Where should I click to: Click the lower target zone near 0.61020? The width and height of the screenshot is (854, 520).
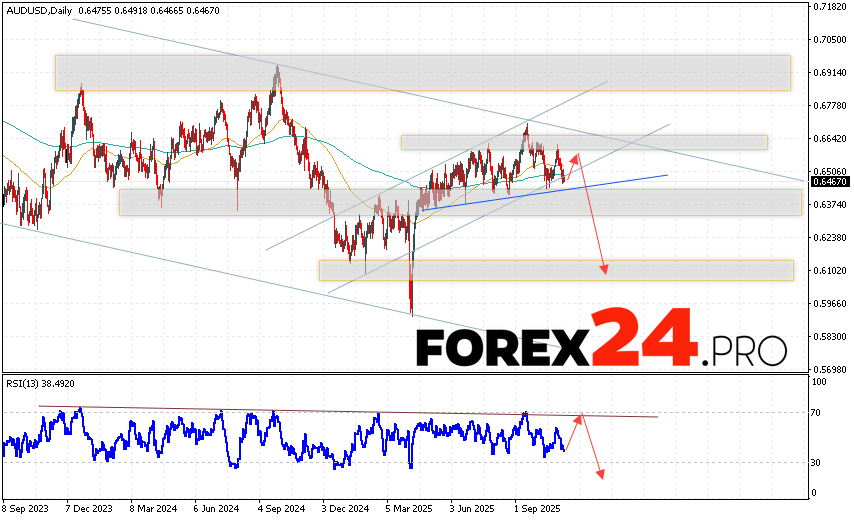556,270
